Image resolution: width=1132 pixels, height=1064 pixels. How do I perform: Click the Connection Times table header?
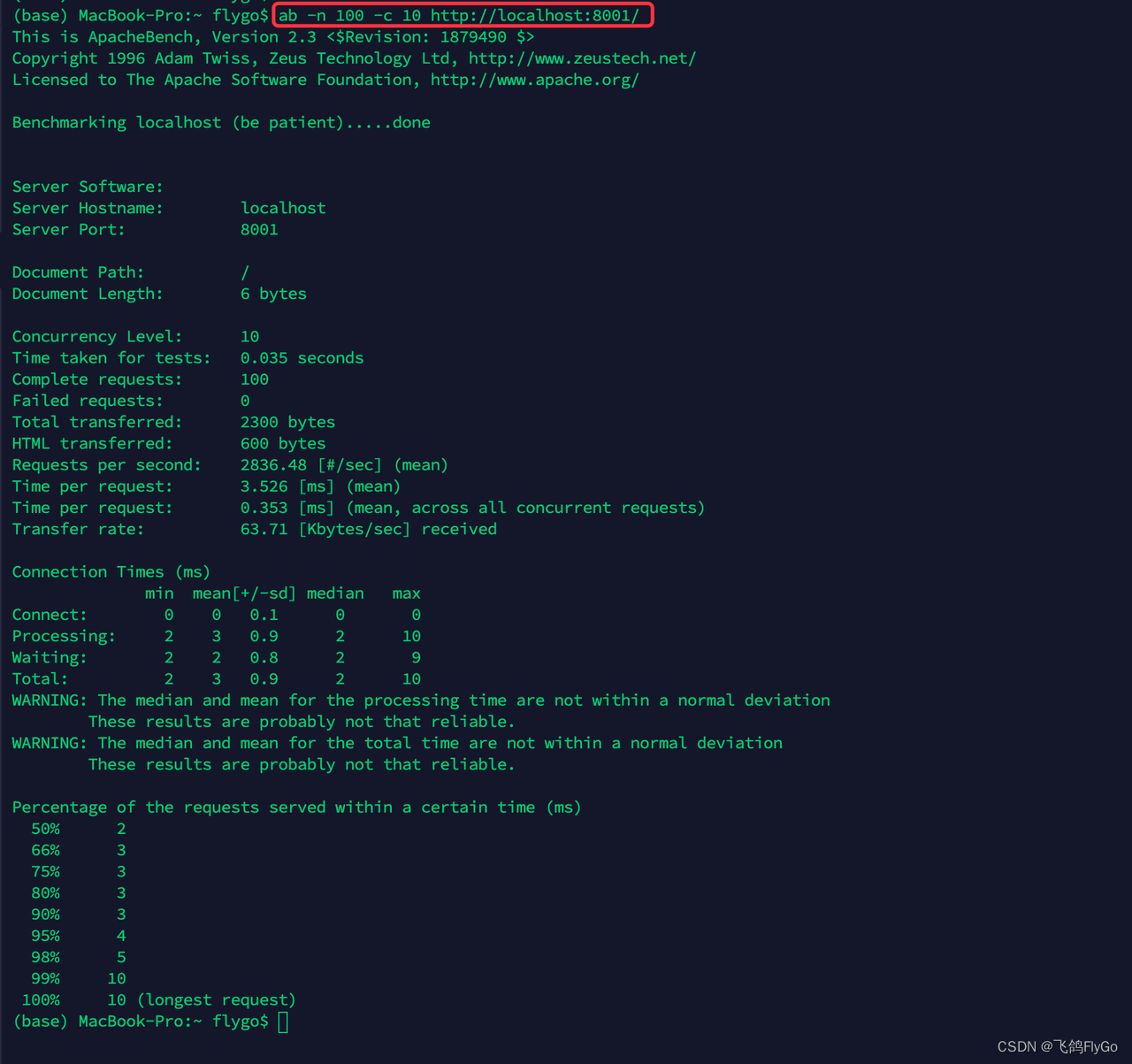tap(111, 571)
